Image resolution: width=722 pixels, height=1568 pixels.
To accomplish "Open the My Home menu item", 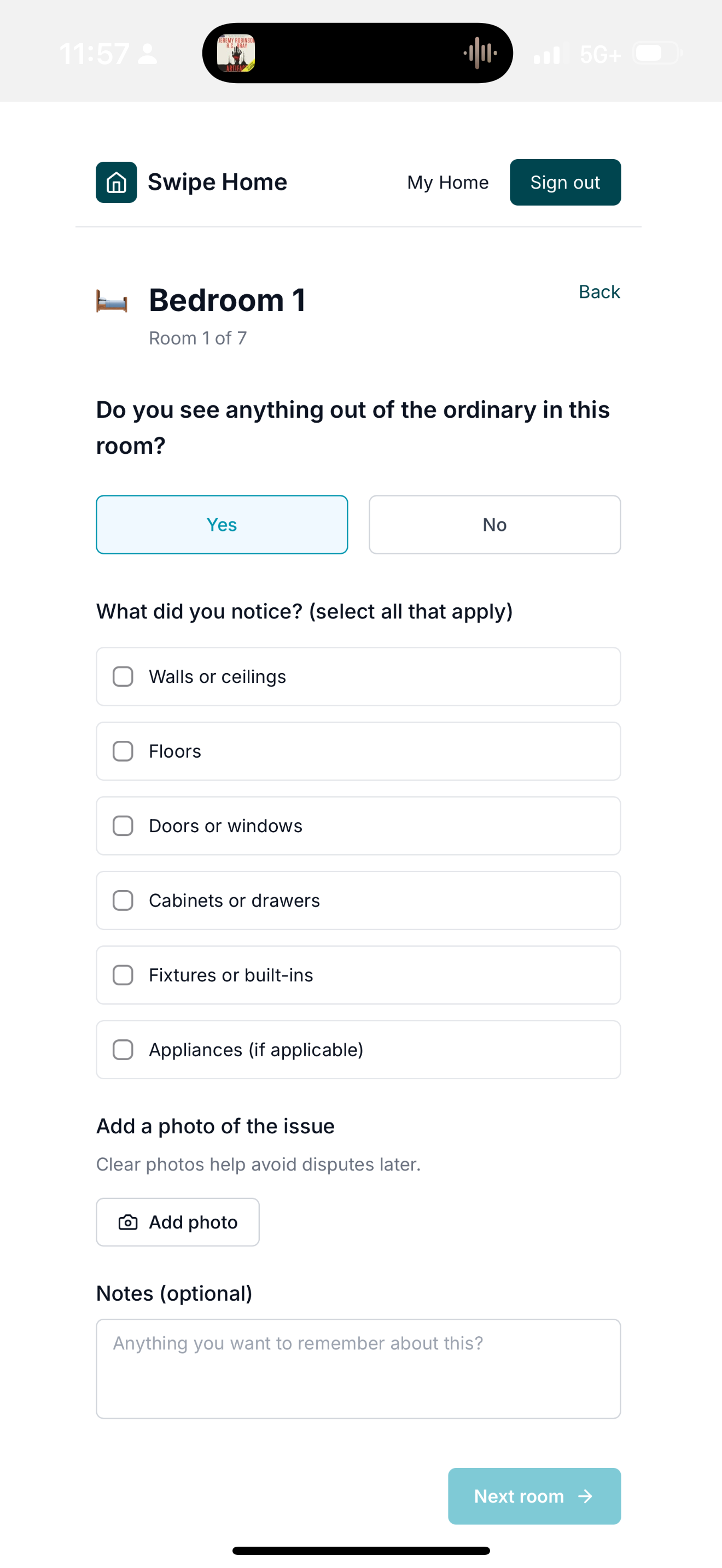I will 447,183.
